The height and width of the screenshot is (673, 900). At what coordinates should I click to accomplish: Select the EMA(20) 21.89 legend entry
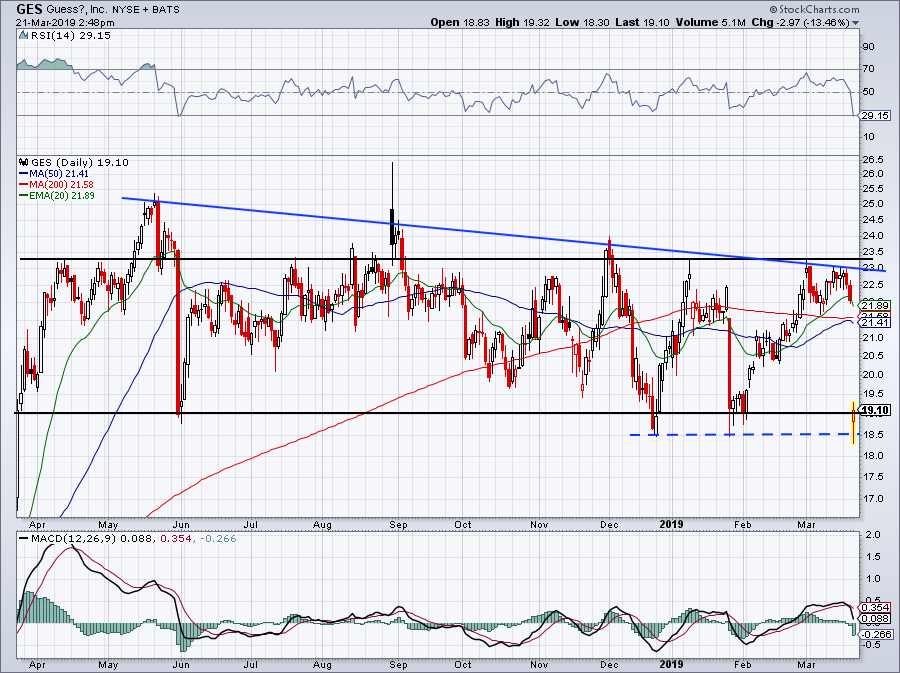click(62, 196)
